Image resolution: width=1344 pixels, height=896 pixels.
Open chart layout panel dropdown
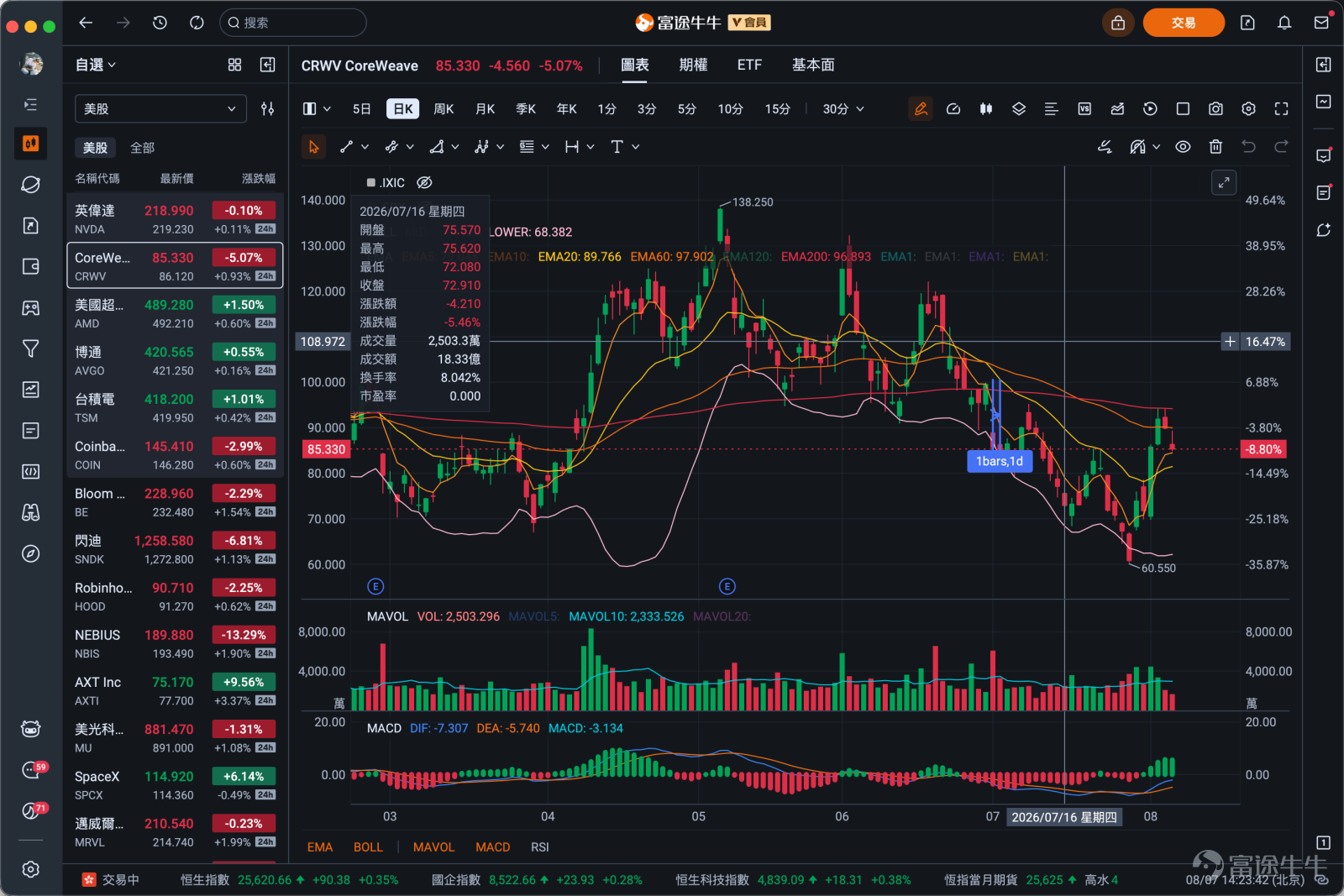tap(316, 109)
